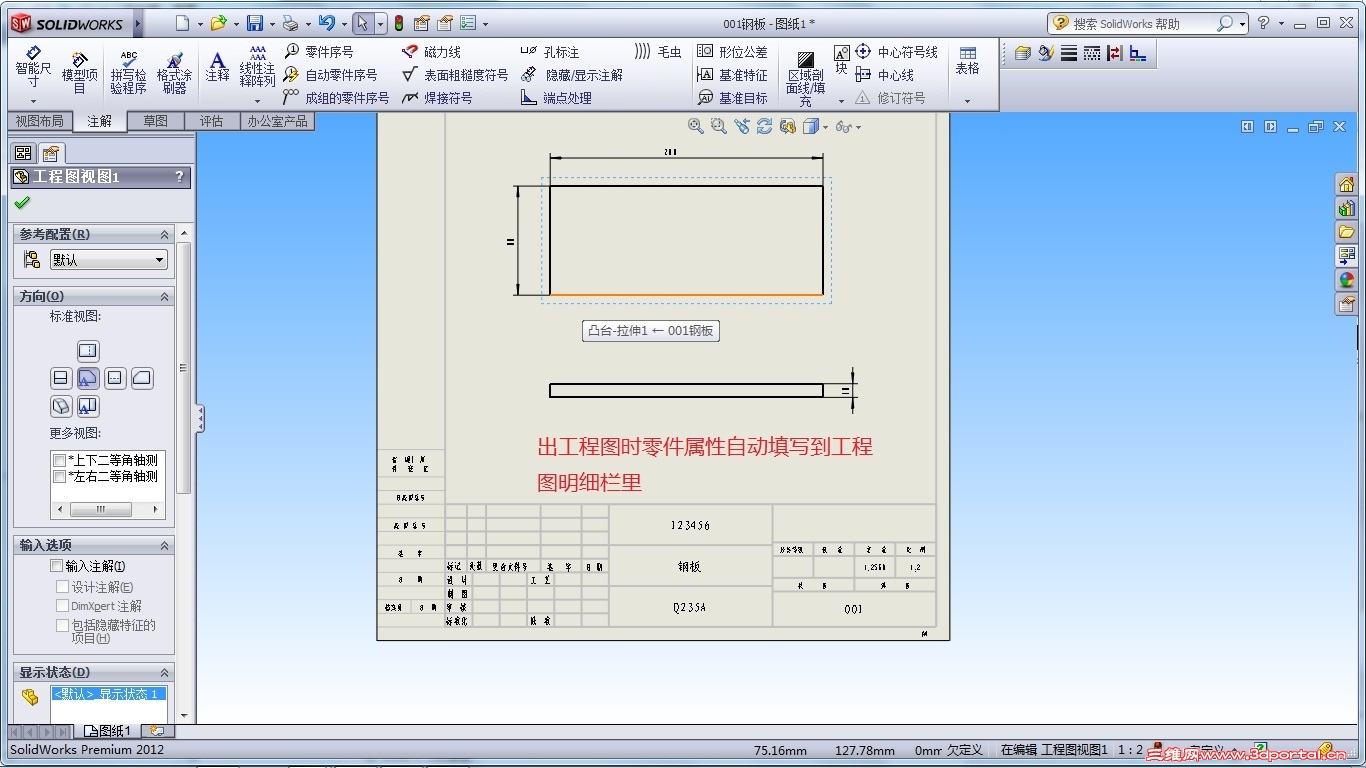Select the <默认>_显示状态 1 list item

pyautogui.click(x=107, y=694)
